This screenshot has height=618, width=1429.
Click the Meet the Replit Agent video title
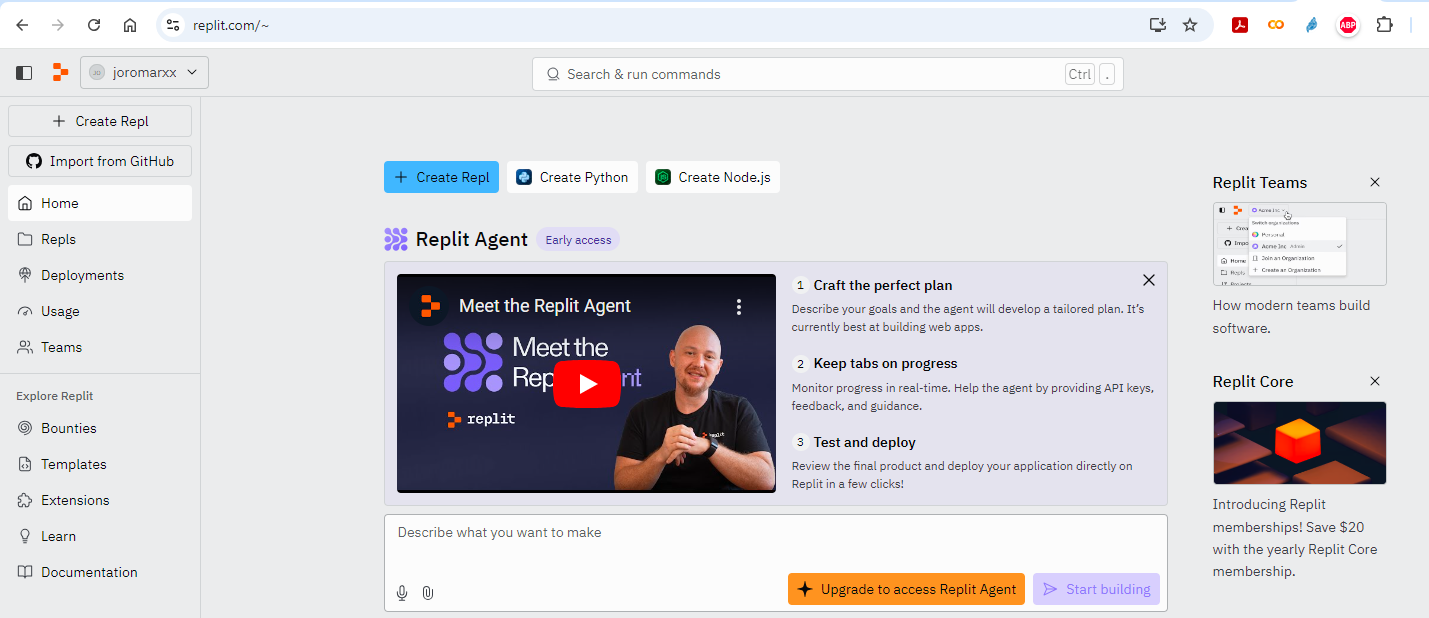click(x=545, y=306)
